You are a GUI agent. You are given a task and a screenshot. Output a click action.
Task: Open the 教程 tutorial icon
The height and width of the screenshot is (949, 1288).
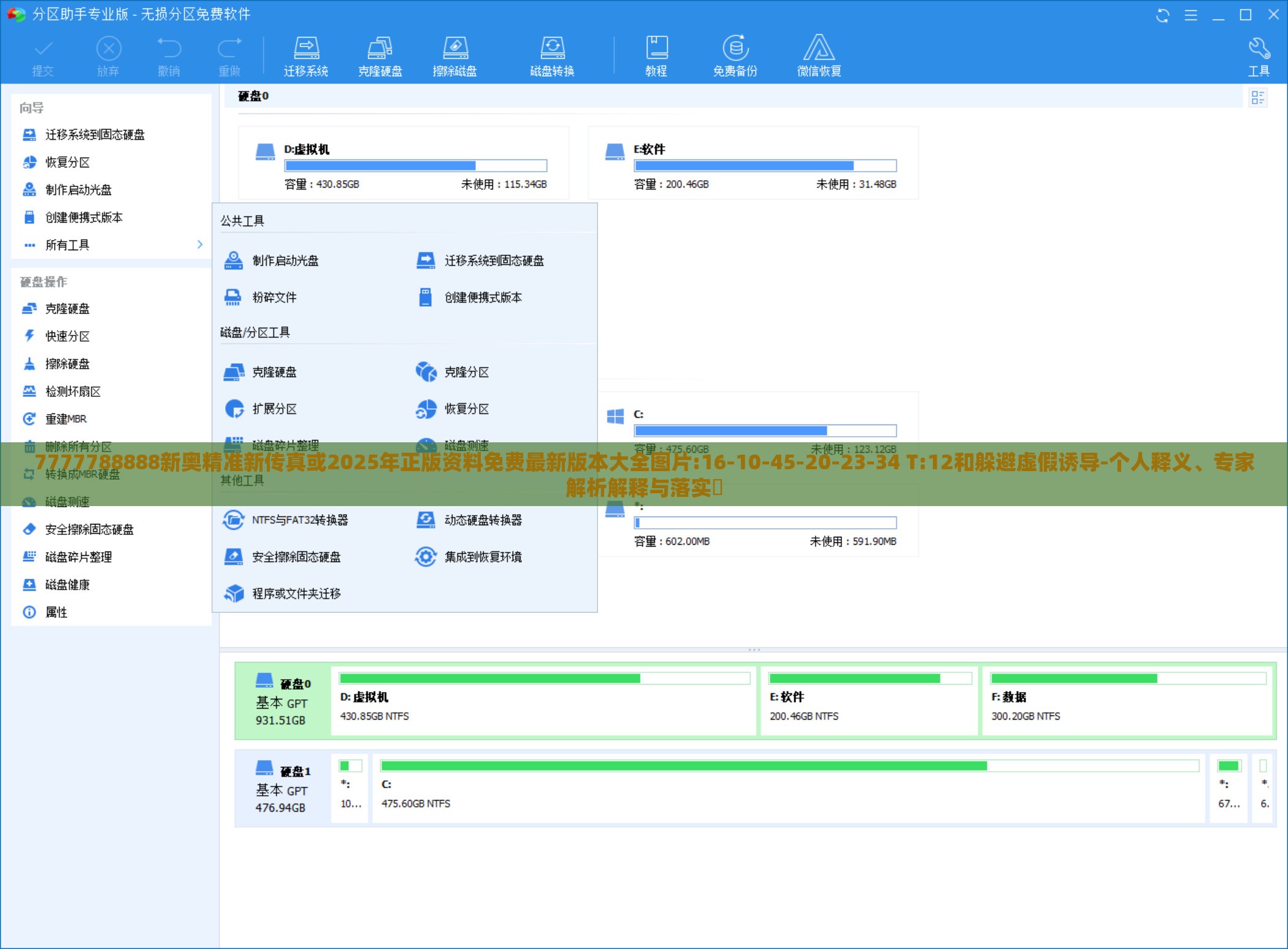(656, 56)
